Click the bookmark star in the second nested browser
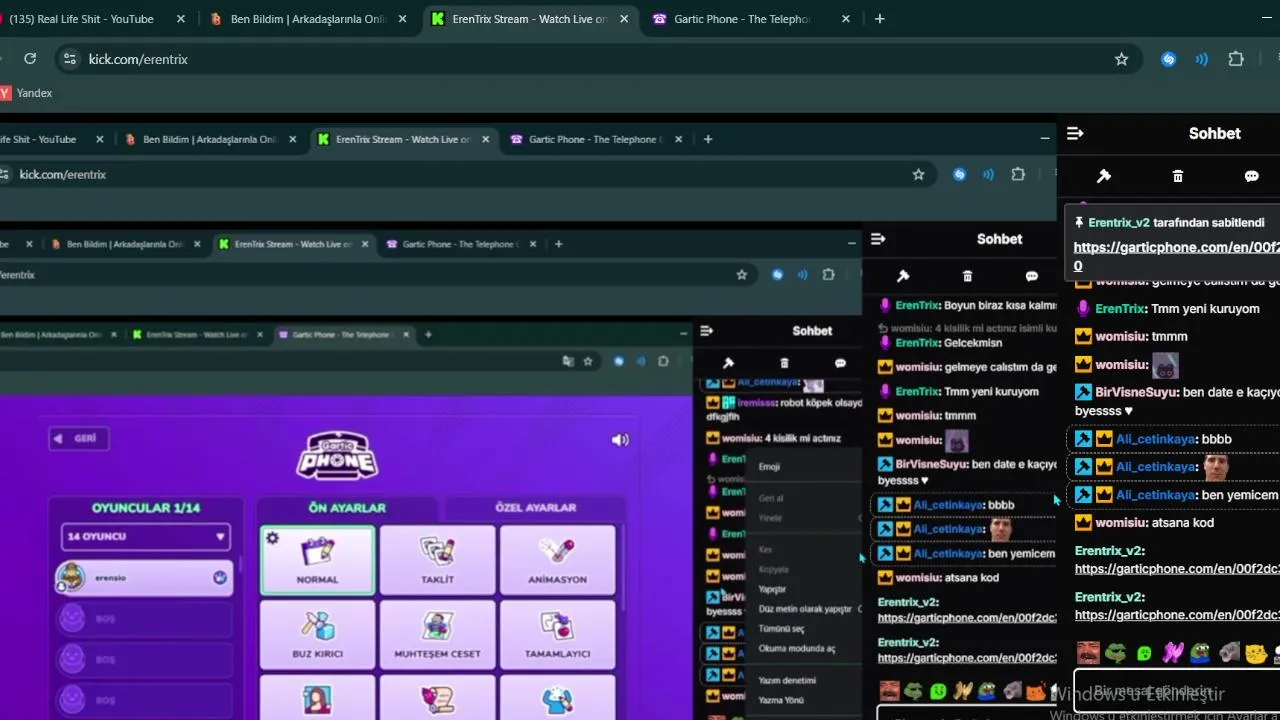 [918, 174]
